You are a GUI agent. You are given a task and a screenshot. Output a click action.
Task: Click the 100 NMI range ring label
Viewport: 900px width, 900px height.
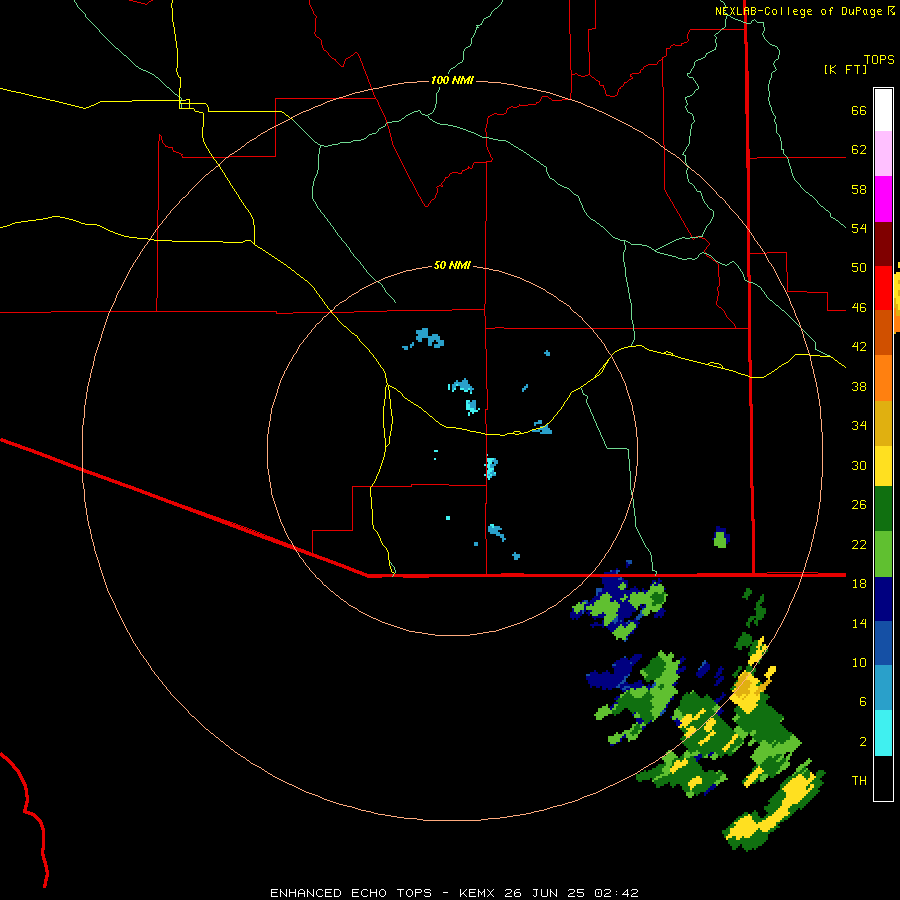click(452, 80)
